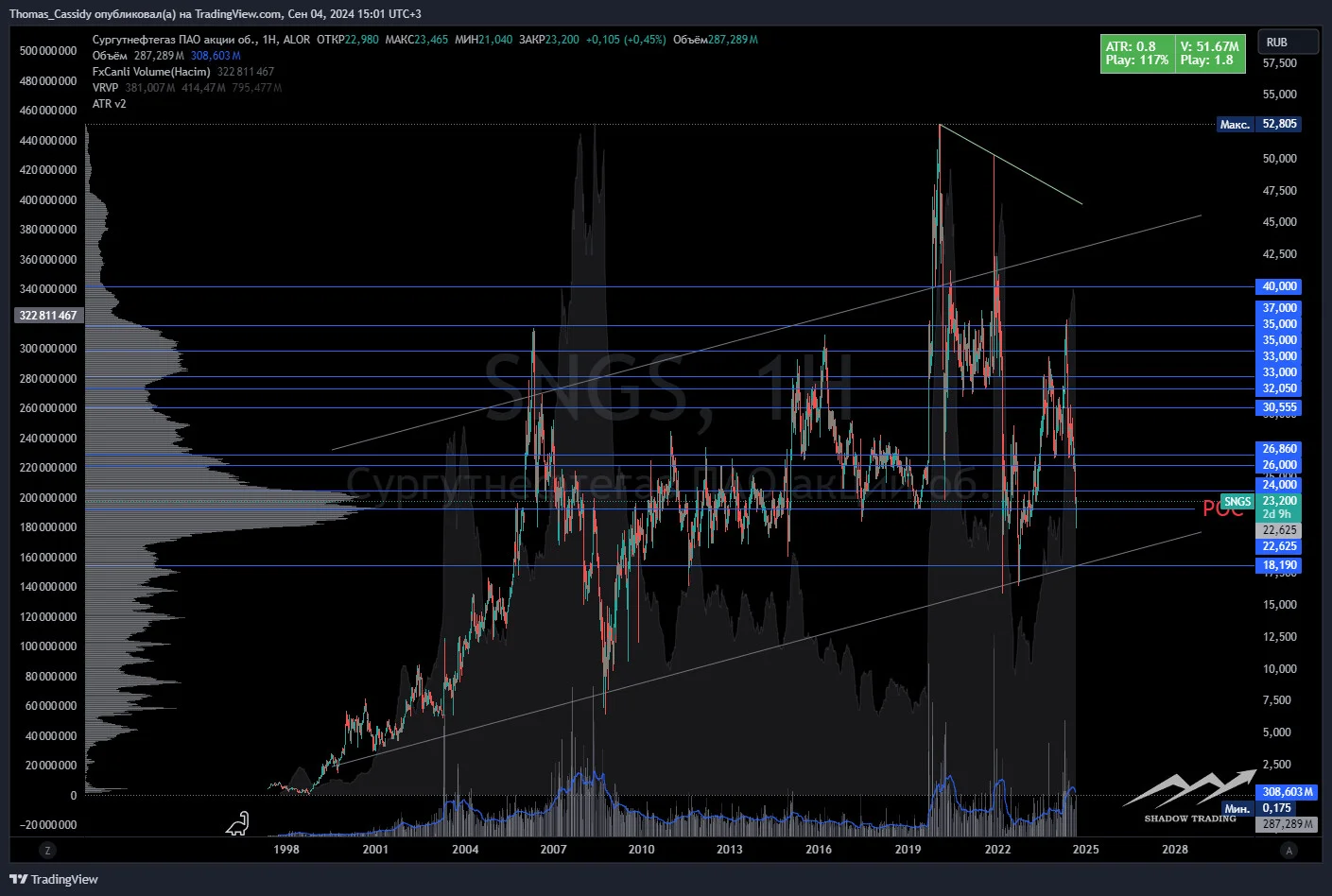Click the ATR v2 indicator legend label
The image size is (1332, 896).
(x=109, y=104)
